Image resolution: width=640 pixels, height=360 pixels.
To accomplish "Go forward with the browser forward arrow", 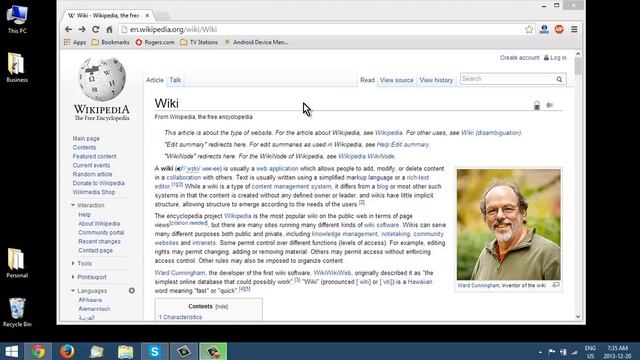I will pos(82,29).
